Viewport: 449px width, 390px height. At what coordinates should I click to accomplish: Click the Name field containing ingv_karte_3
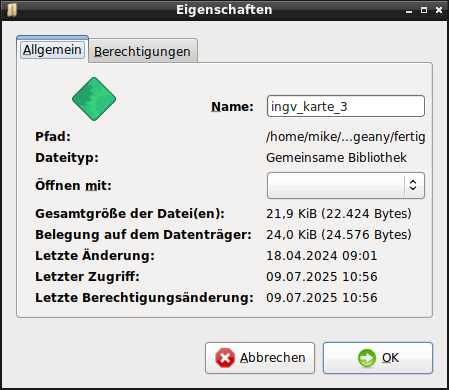click(346, 106)
